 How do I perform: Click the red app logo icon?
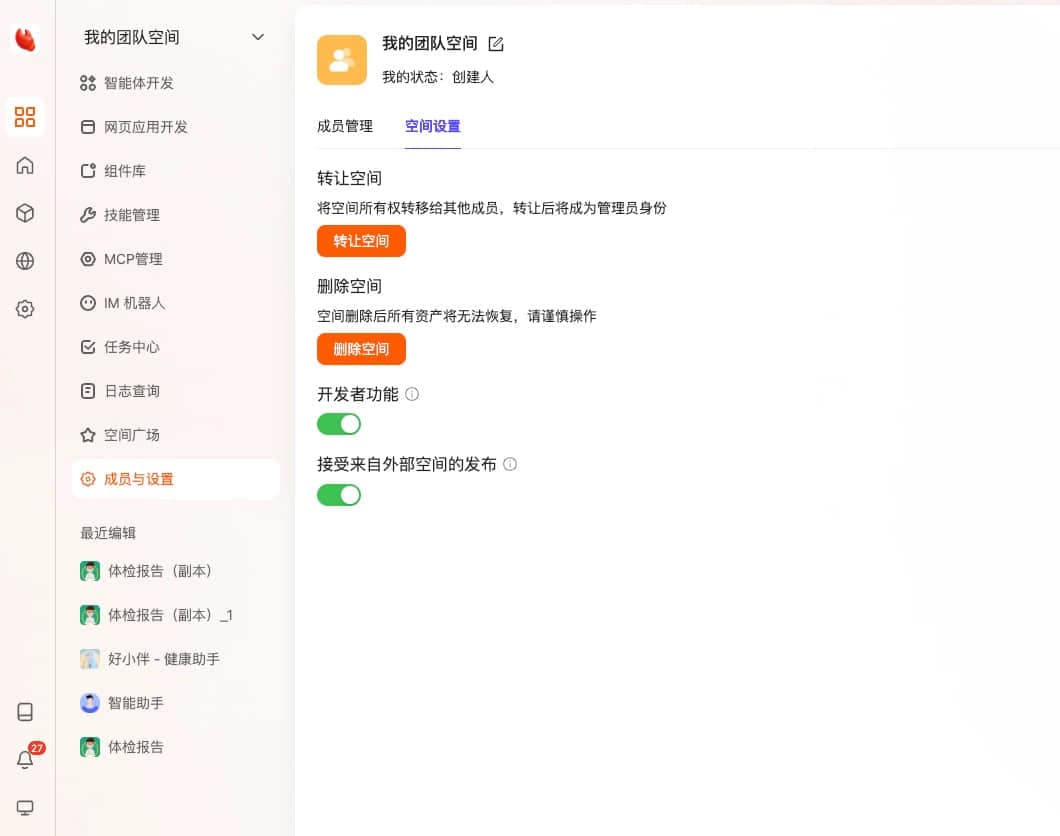click(x=25, y=40)
